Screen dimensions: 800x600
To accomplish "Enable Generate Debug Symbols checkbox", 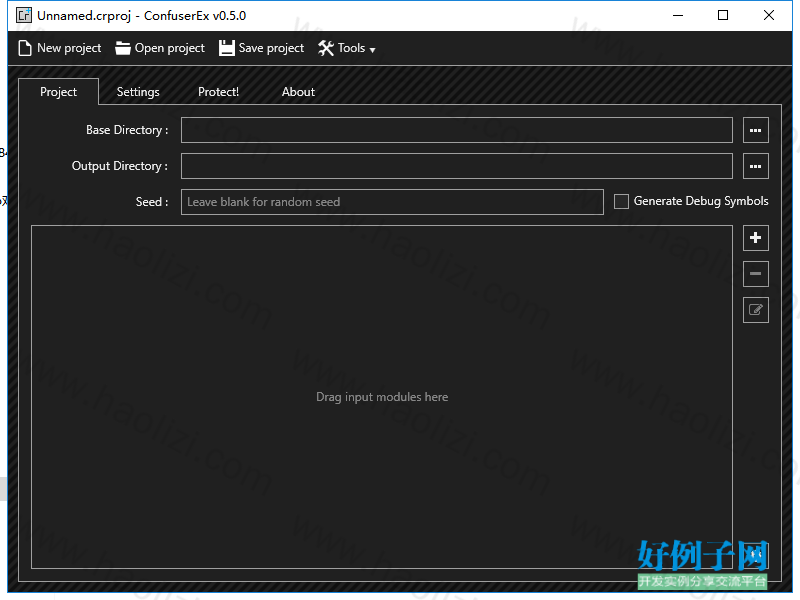I will 621,202.
